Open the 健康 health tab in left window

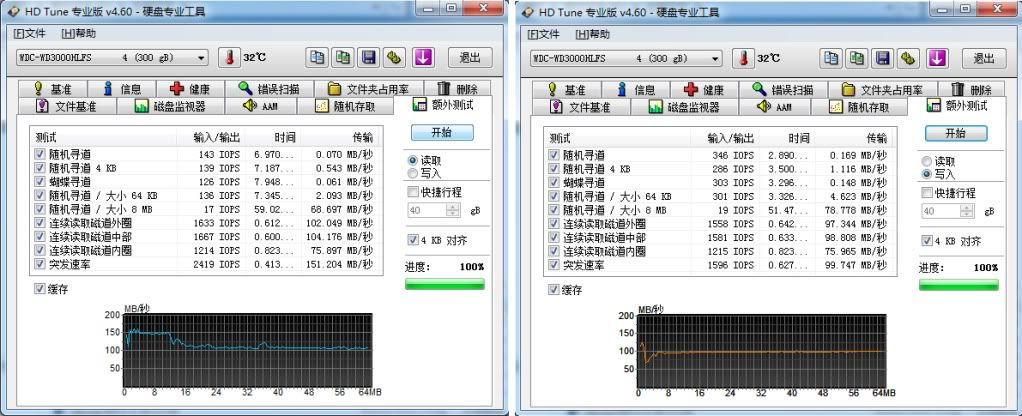click(192, 89)
